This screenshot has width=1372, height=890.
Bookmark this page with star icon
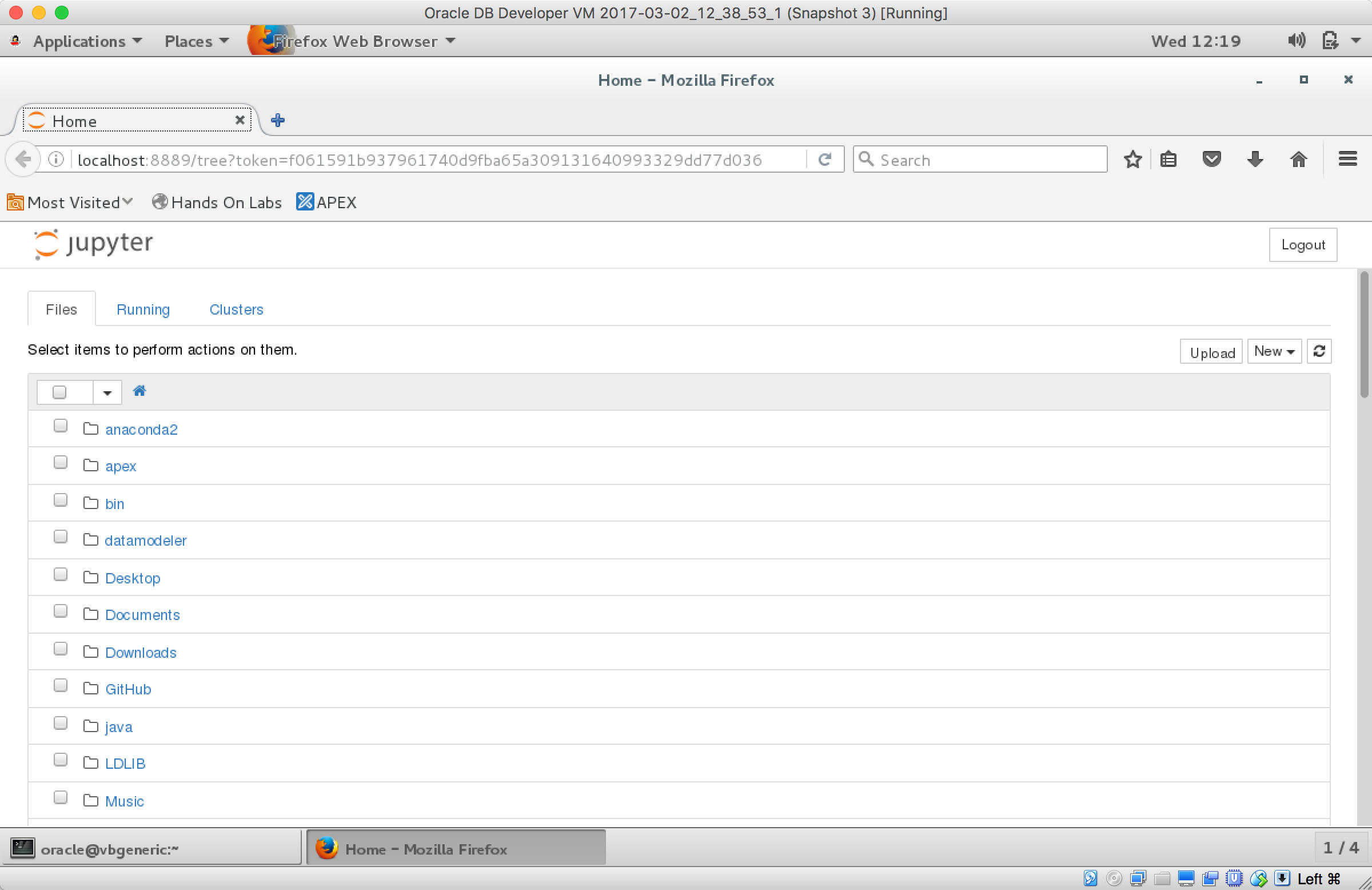click(x=1133, y=159)
